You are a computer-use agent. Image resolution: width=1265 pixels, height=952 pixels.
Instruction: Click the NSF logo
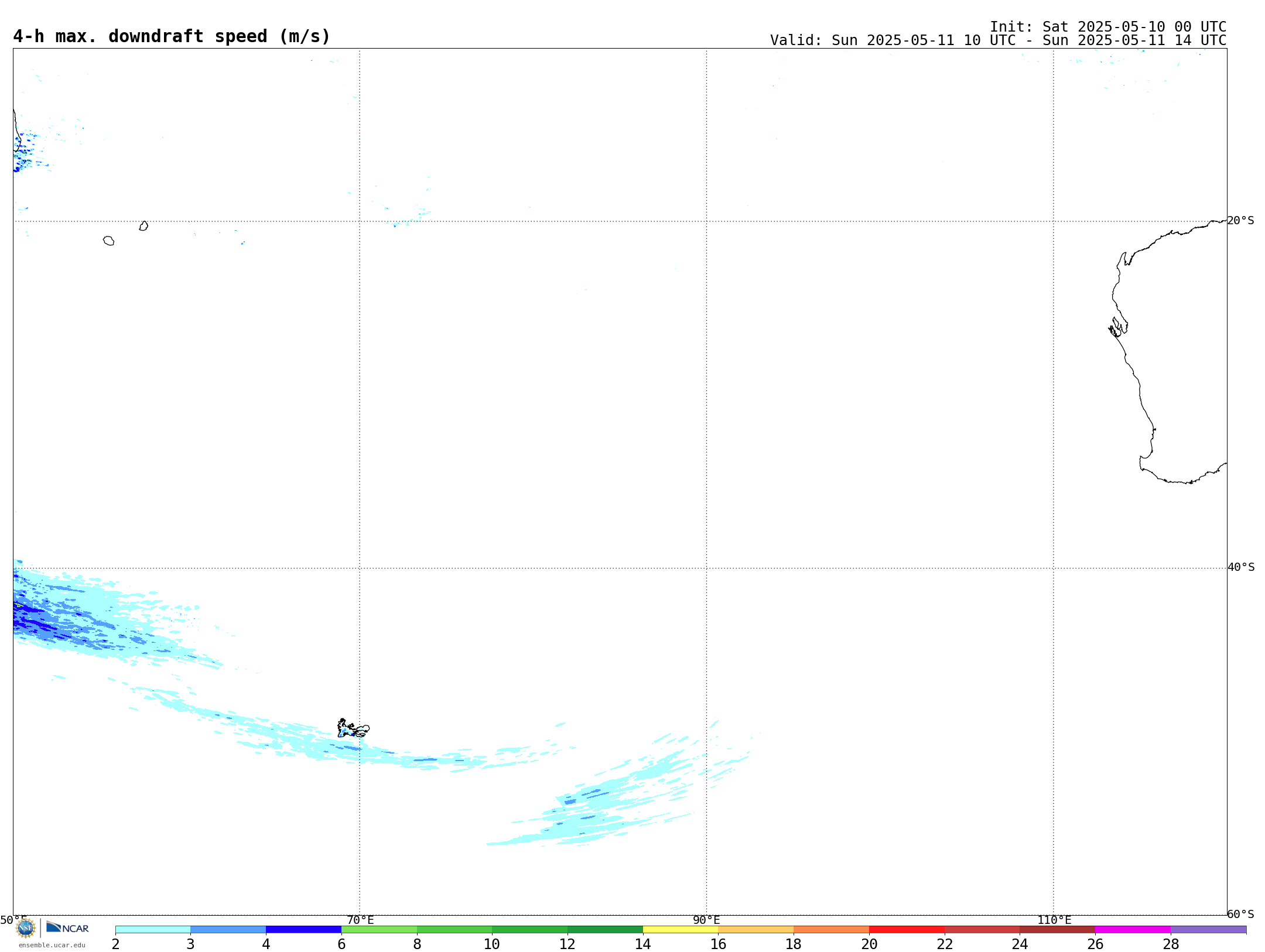coord(26,928)
